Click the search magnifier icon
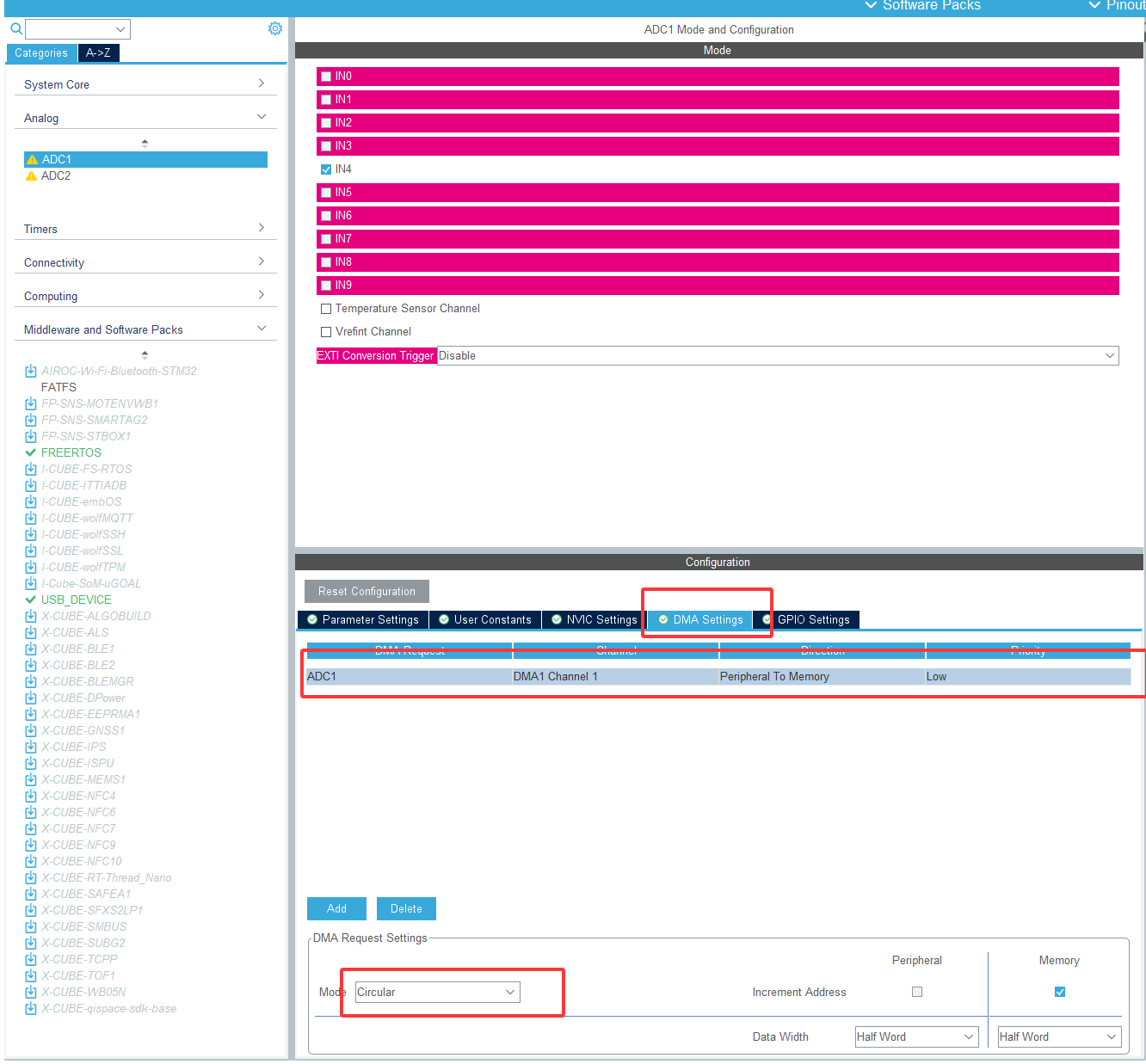Image resolution: width=1146 pixels, height=1064 pixels. (x=15, y=28)
